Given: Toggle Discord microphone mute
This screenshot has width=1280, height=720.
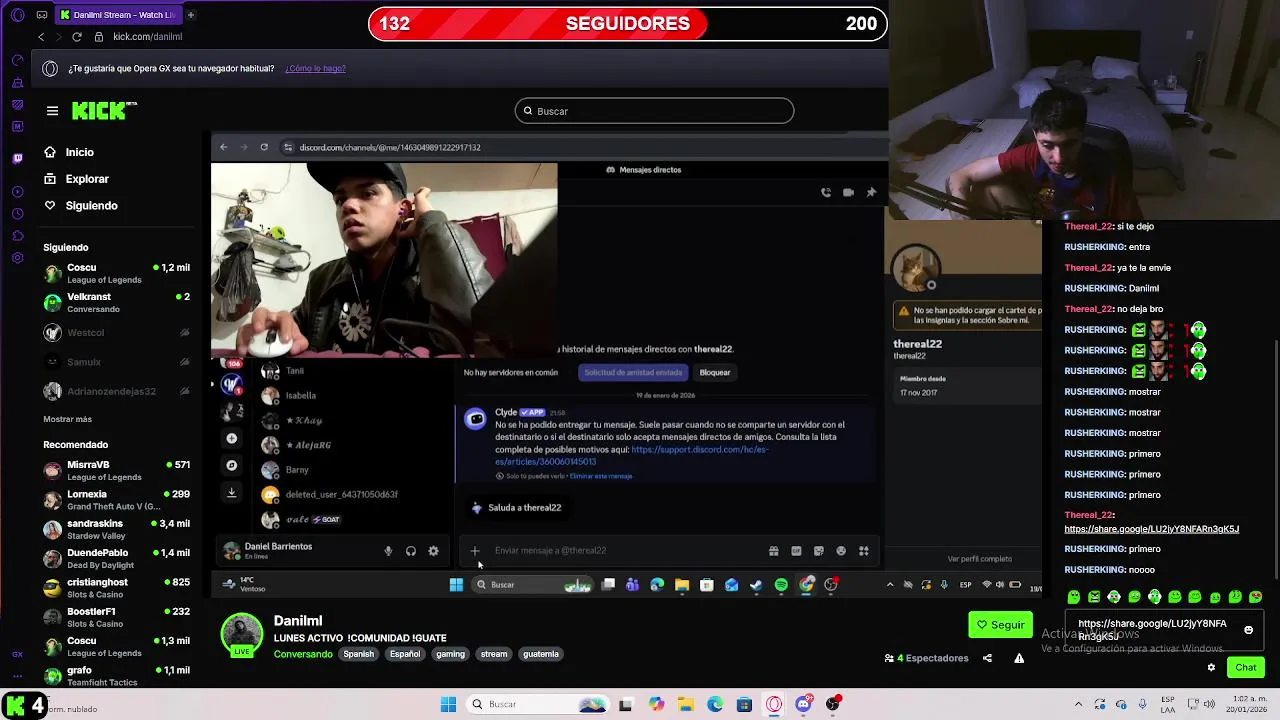Looking at the screenshot, I should [x=388, y=551].
